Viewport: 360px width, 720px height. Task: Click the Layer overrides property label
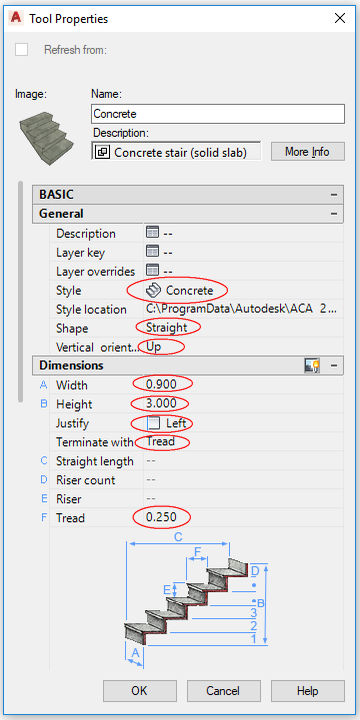pos(96,271)
